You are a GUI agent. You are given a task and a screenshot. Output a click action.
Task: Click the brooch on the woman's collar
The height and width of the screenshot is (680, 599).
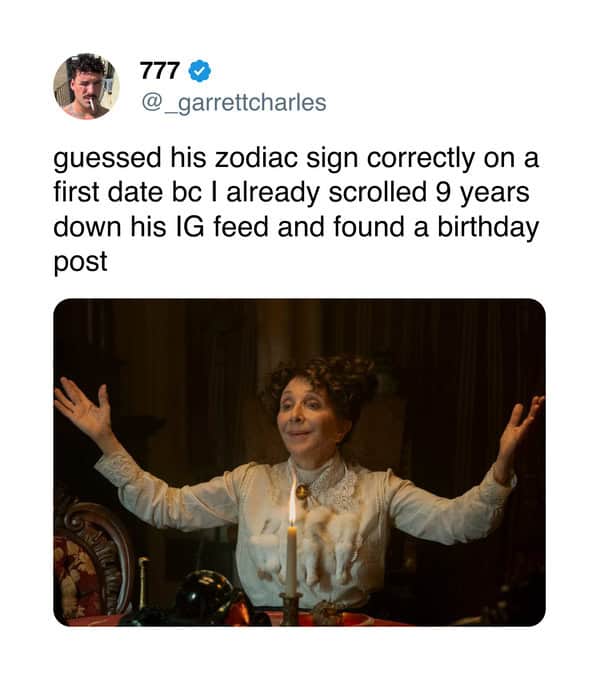[x=303, y=491]
